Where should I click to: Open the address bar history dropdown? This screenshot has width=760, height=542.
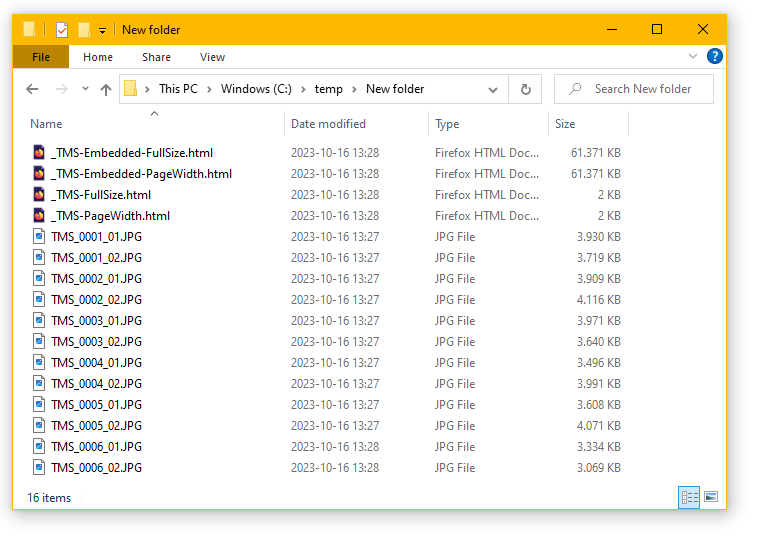tap(493, 90)
